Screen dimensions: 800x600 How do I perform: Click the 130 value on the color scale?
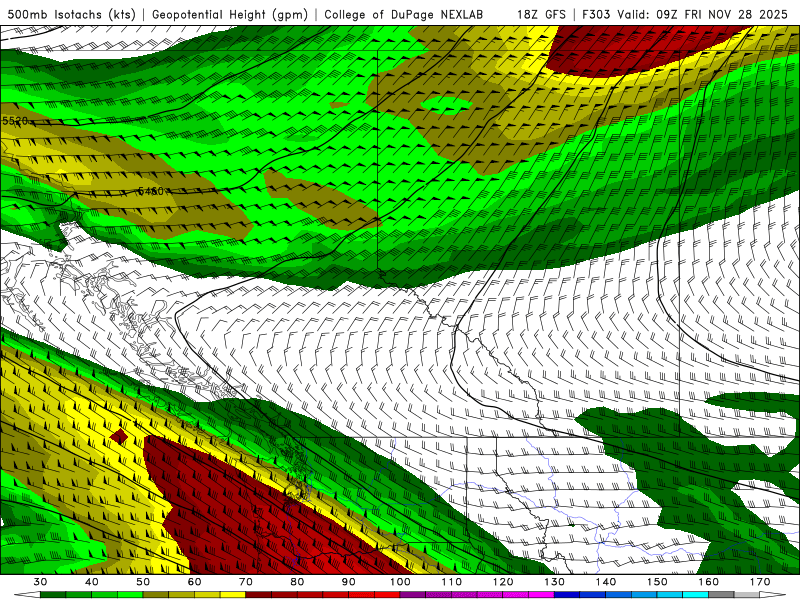555,582
